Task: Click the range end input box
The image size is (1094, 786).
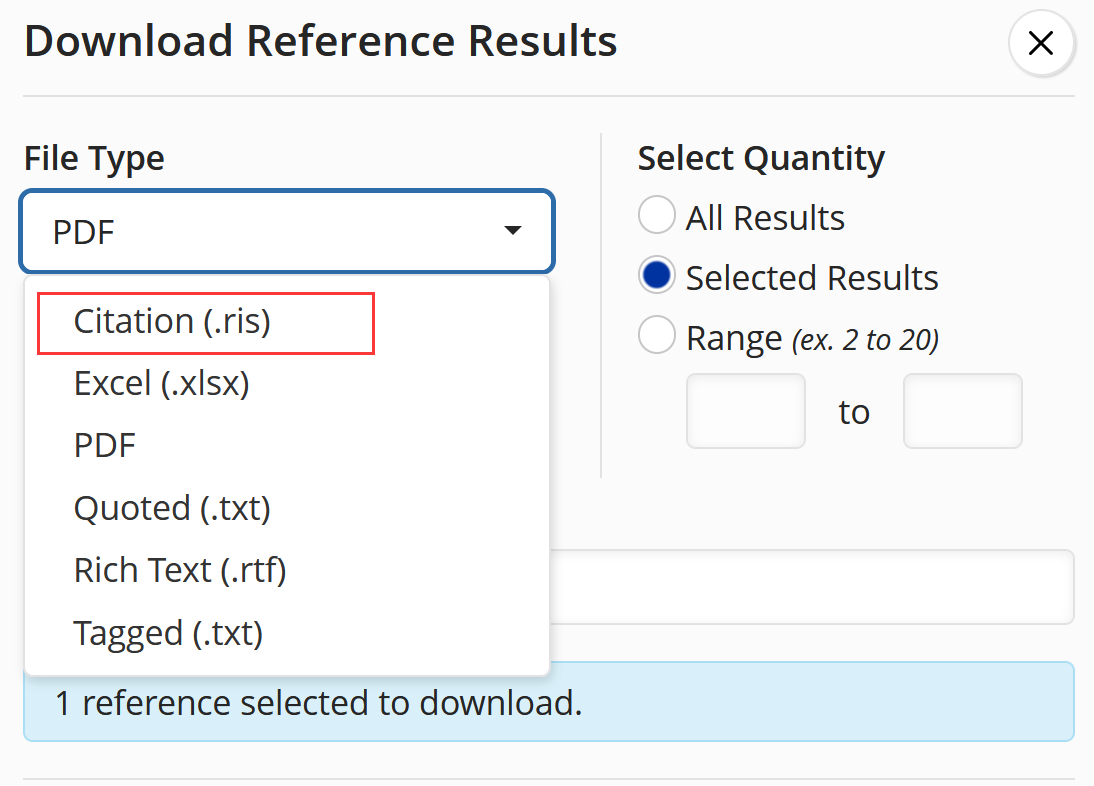Action: tap(962, 411)
